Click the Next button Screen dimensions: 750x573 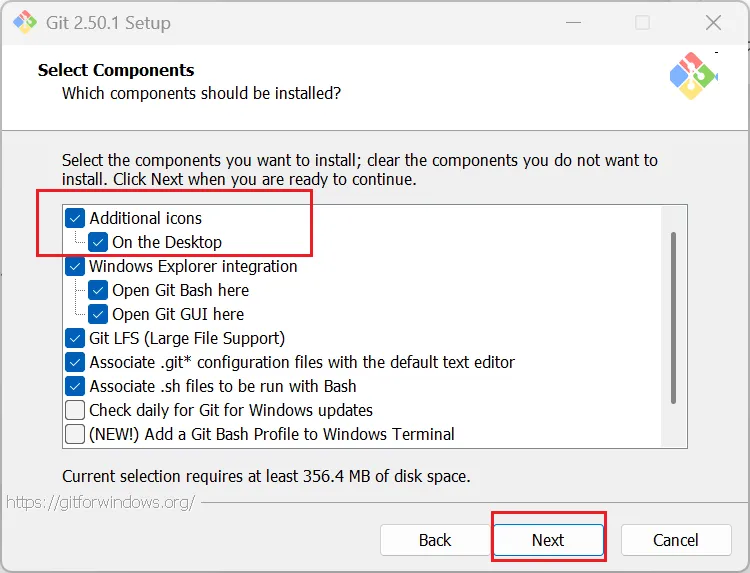point(548,540)
